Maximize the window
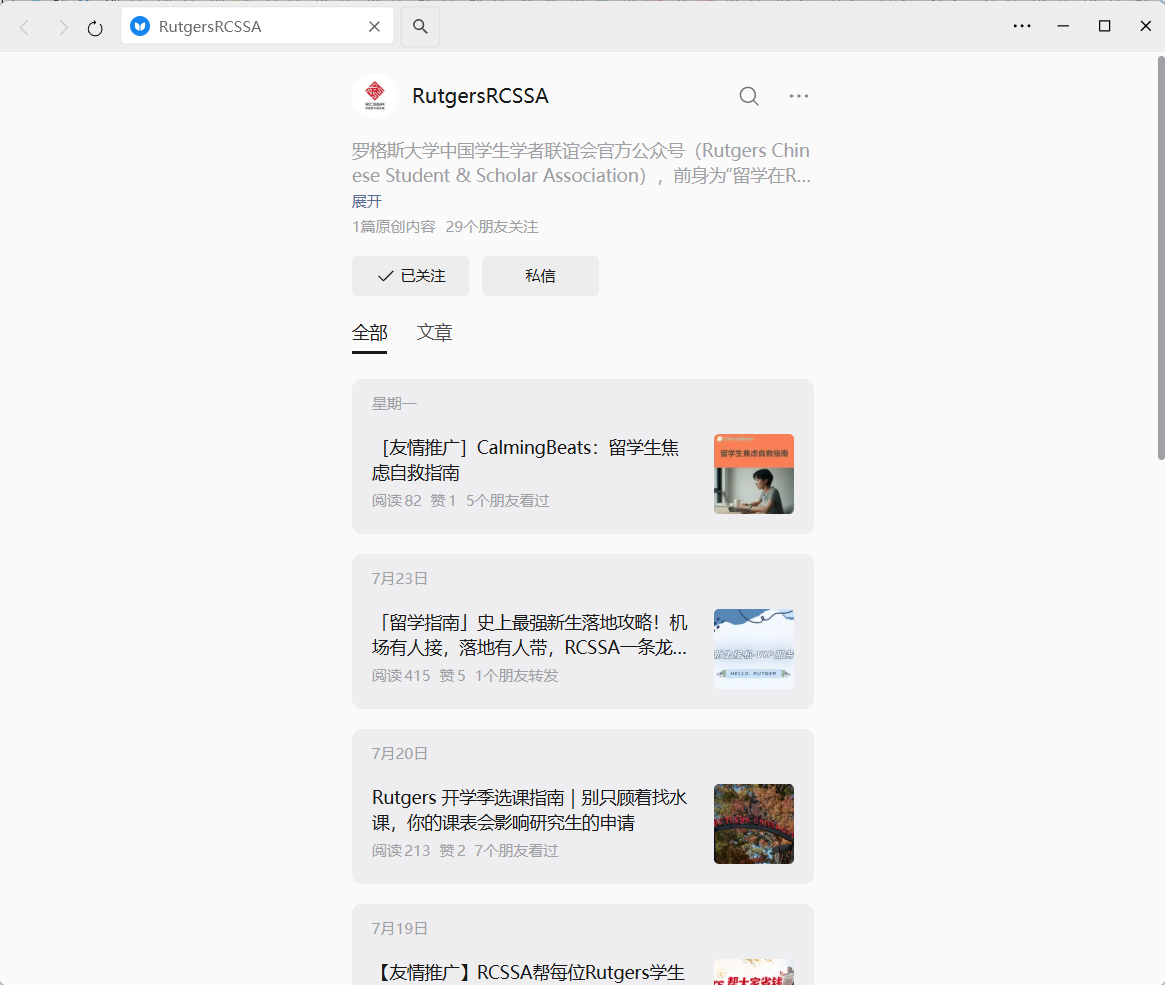This screenshot has height=985, width=1165. pyautogui.click(x=1105, y=26)
